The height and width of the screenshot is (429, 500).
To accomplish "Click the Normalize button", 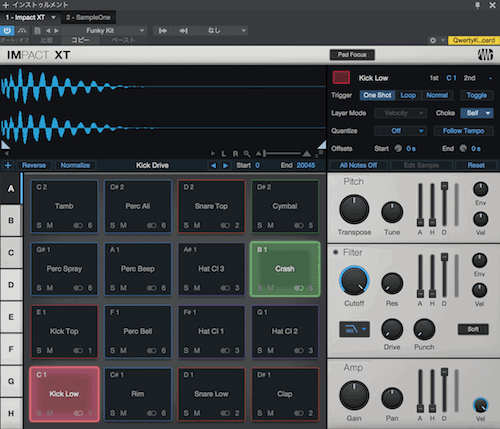I will point(75,165).
